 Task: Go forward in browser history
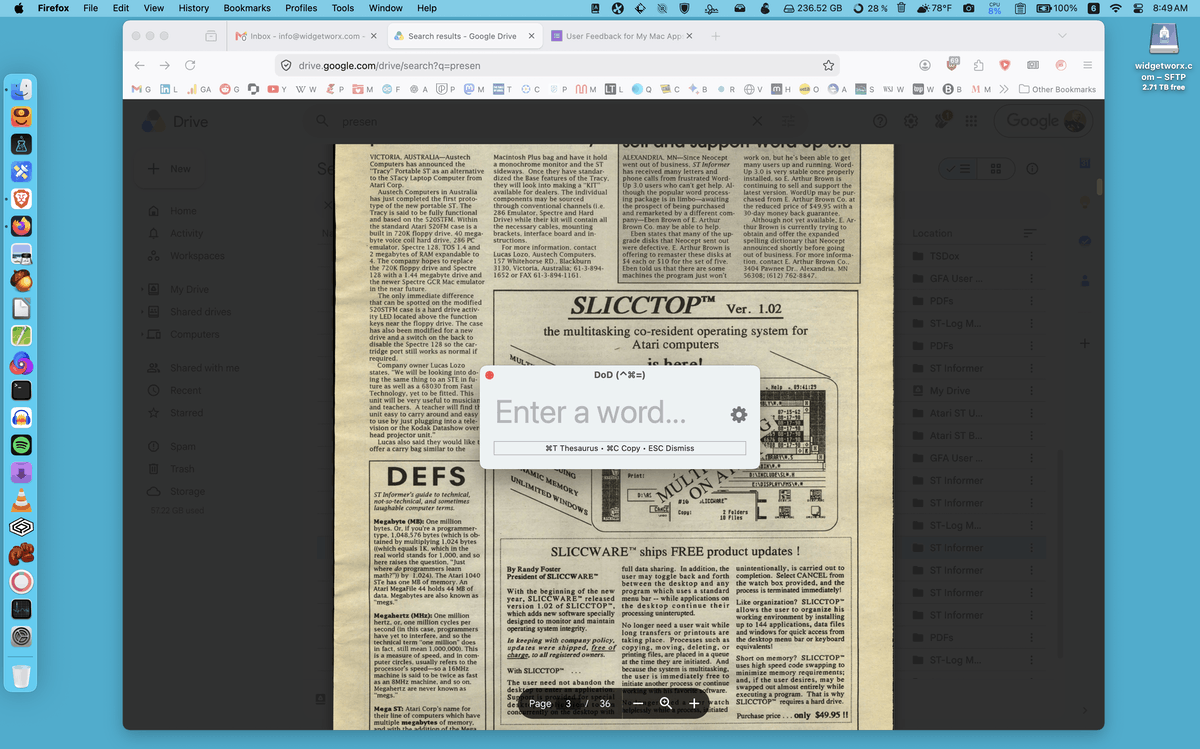[166, 65]
